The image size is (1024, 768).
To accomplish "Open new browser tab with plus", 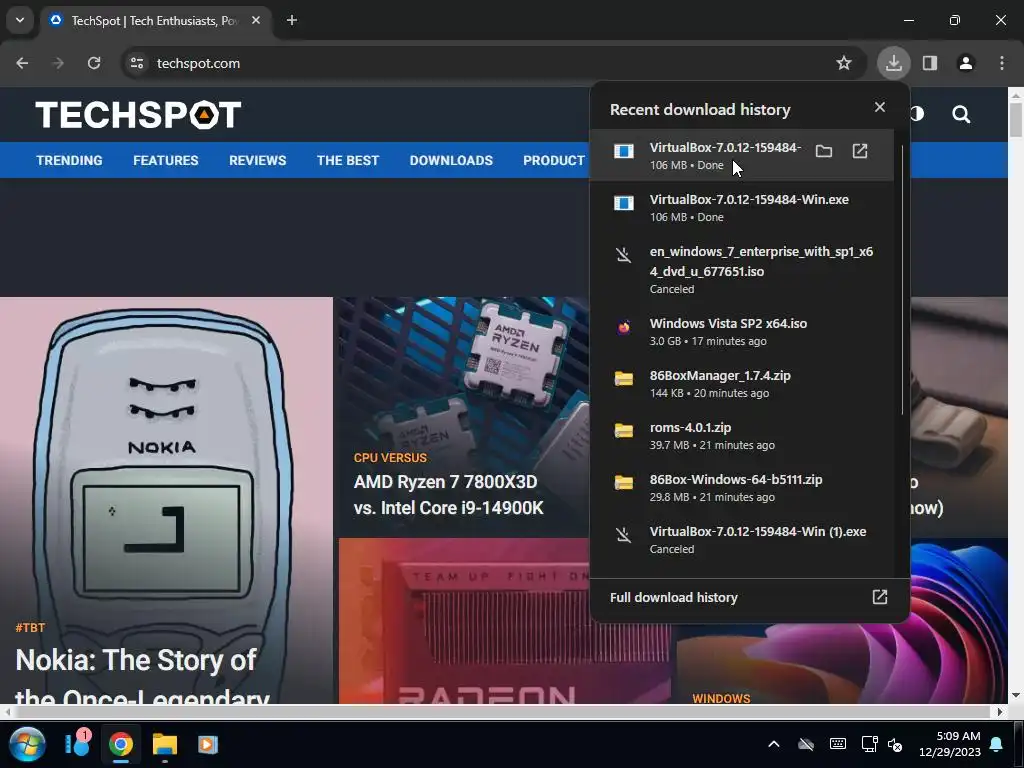I will point(292,20).
